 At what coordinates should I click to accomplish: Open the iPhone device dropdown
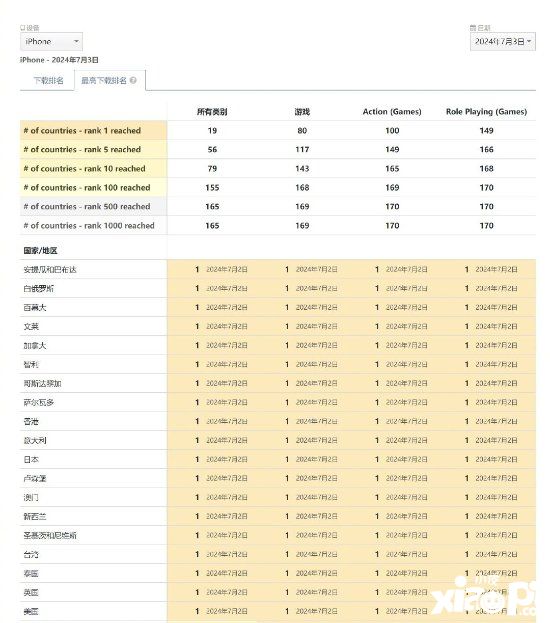coord(51,41)
